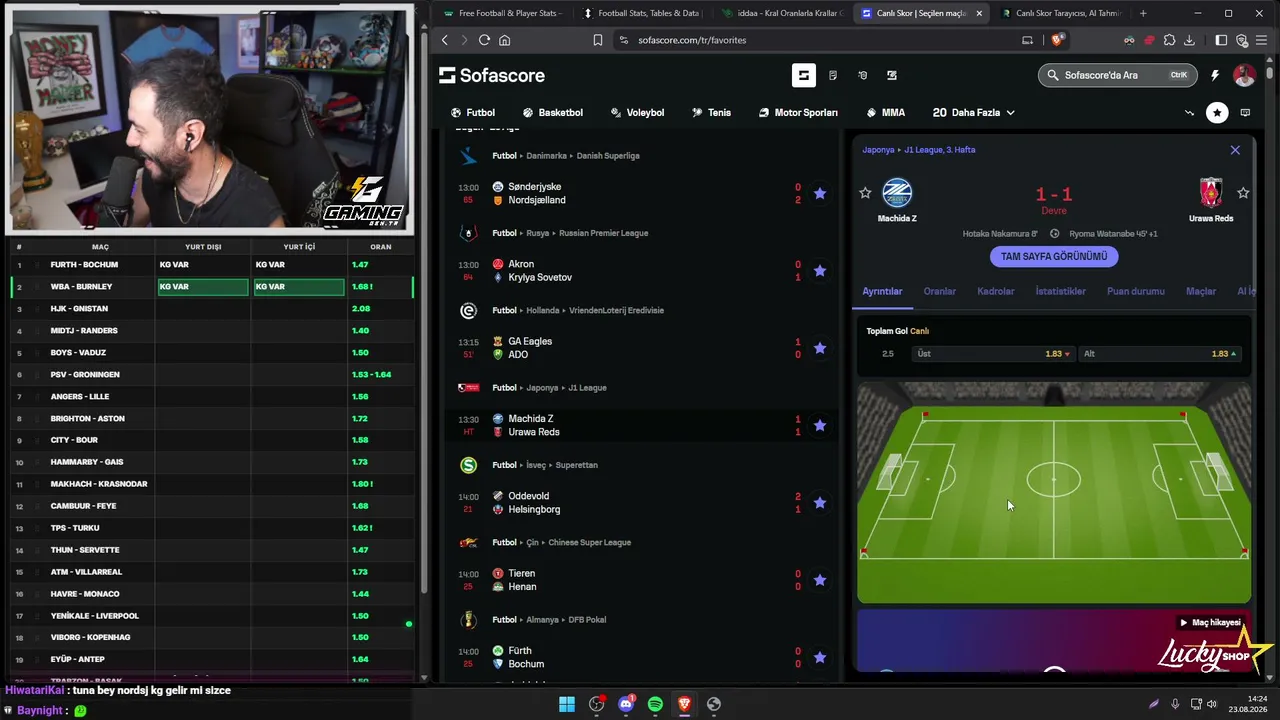Toggle favorite star for Machida Z vs Urawa Reds
This screenshot has height=720, width=1280.
click(820, 425)
